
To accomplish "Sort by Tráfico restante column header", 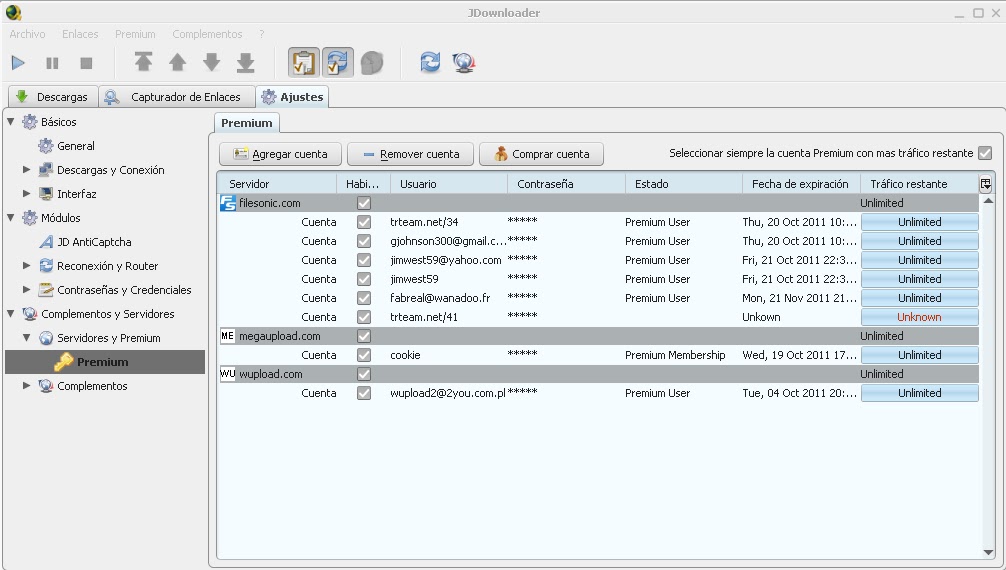I will tap(919, 184).
